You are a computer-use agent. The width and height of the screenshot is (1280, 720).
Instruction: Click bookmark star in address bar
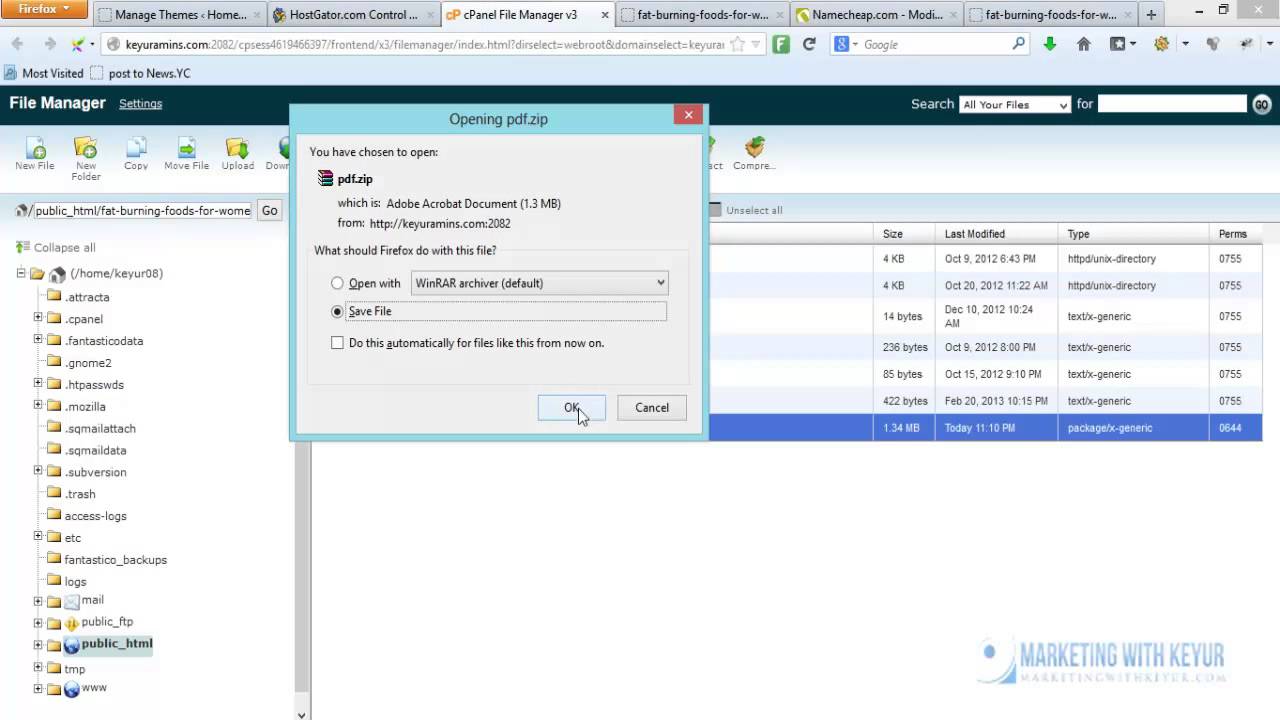click(737, 44)
